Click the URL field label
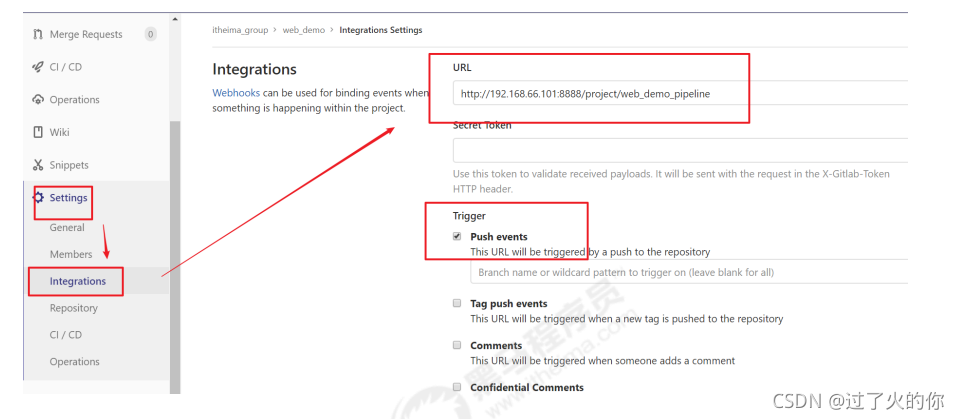Viewport: 959px width, 419px height. (462, 67)
